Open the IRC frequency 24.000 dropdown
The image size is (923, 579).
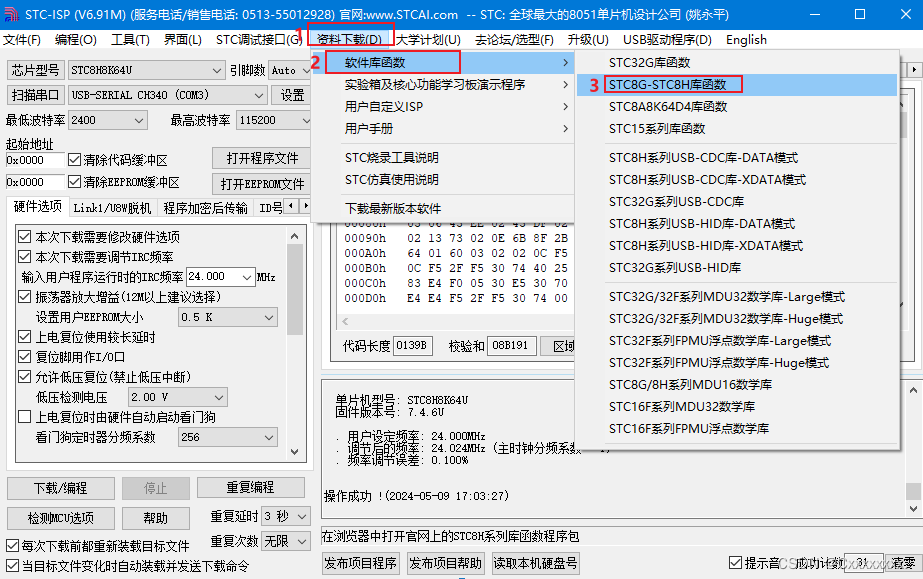click(220, 277)
